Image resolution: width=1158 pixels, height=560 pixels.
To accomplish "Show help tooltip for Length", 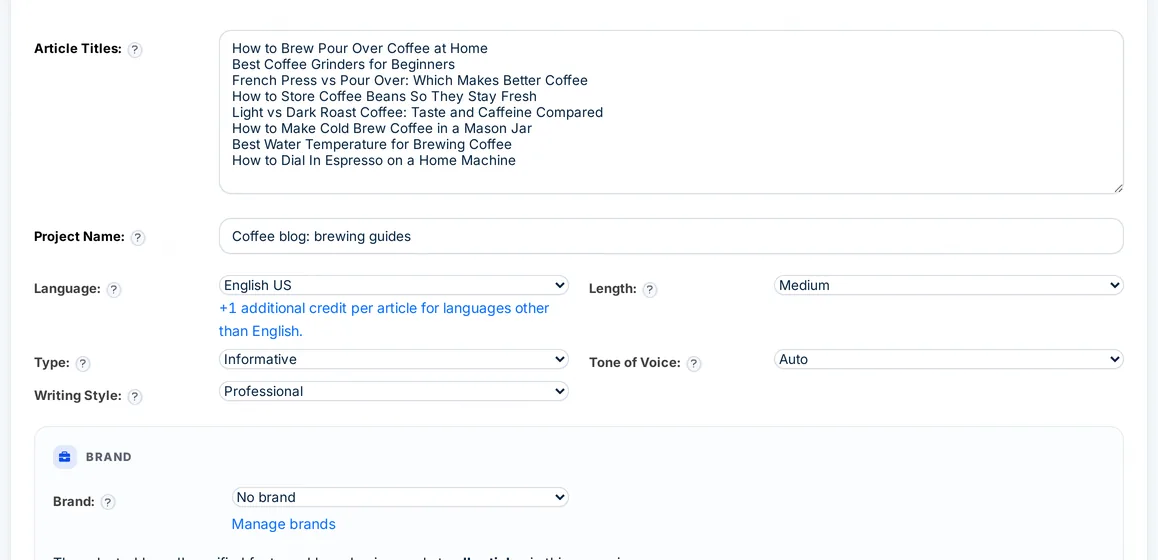I will tap(649, 290).
